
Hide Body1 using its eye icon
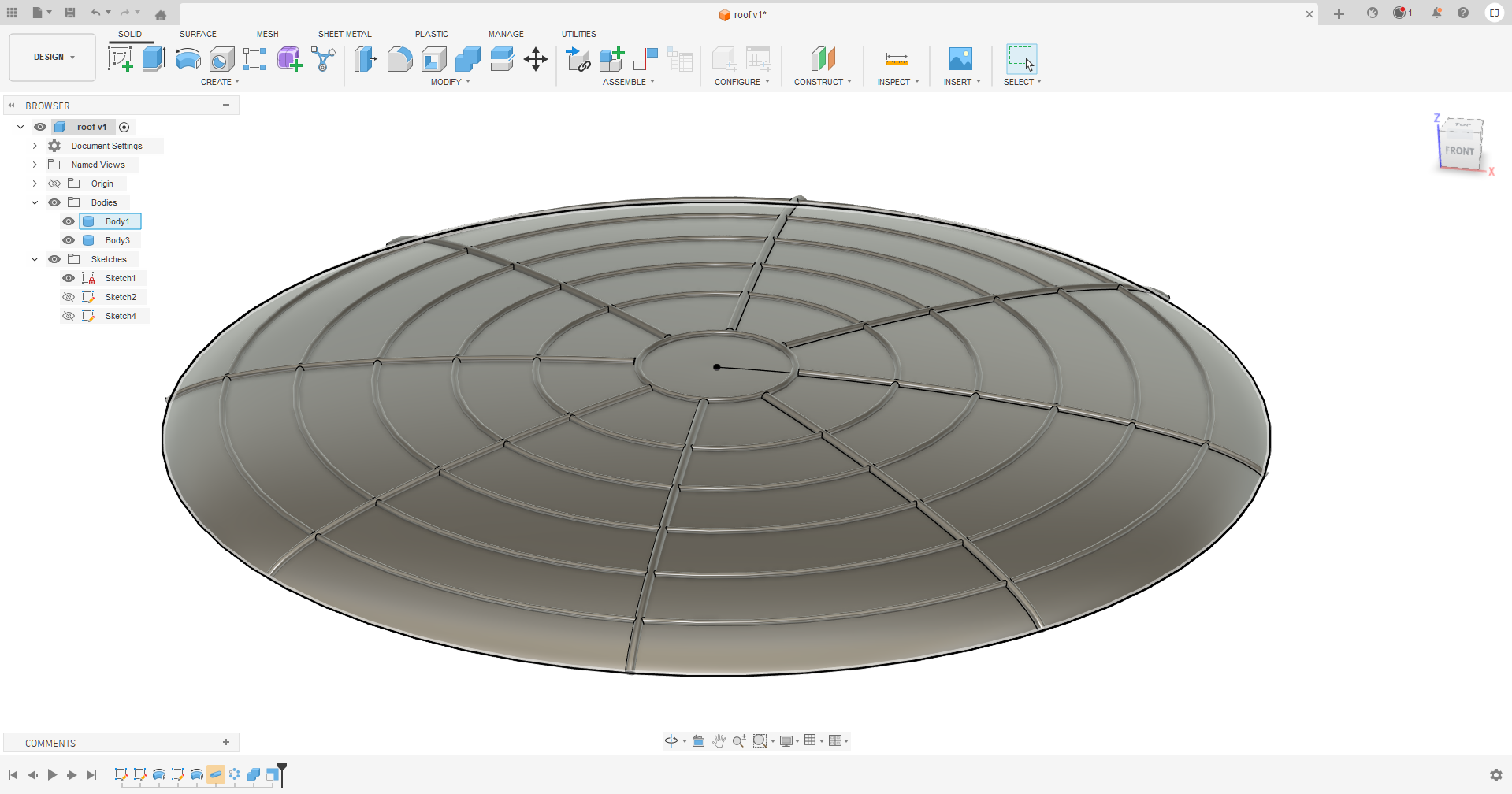pos(69,221)
